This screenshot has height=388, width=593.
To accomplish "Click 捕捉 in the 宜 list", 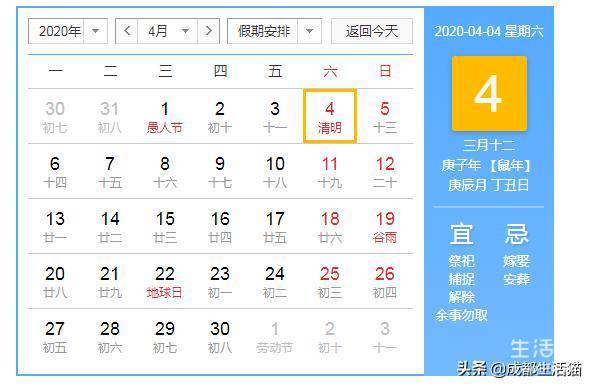I will click(x=461, y=279).
